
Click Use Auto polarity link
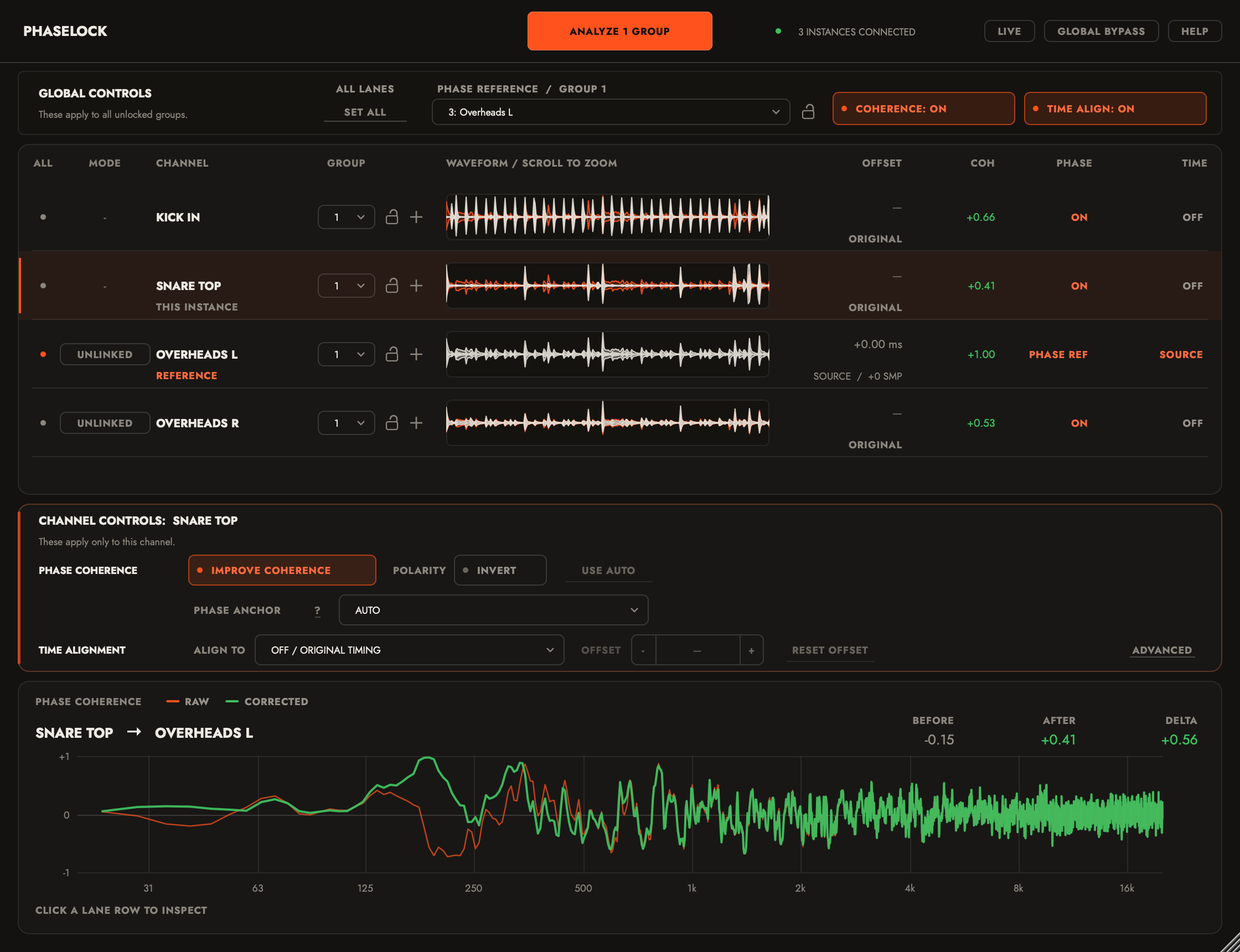(x=608, y=570)
